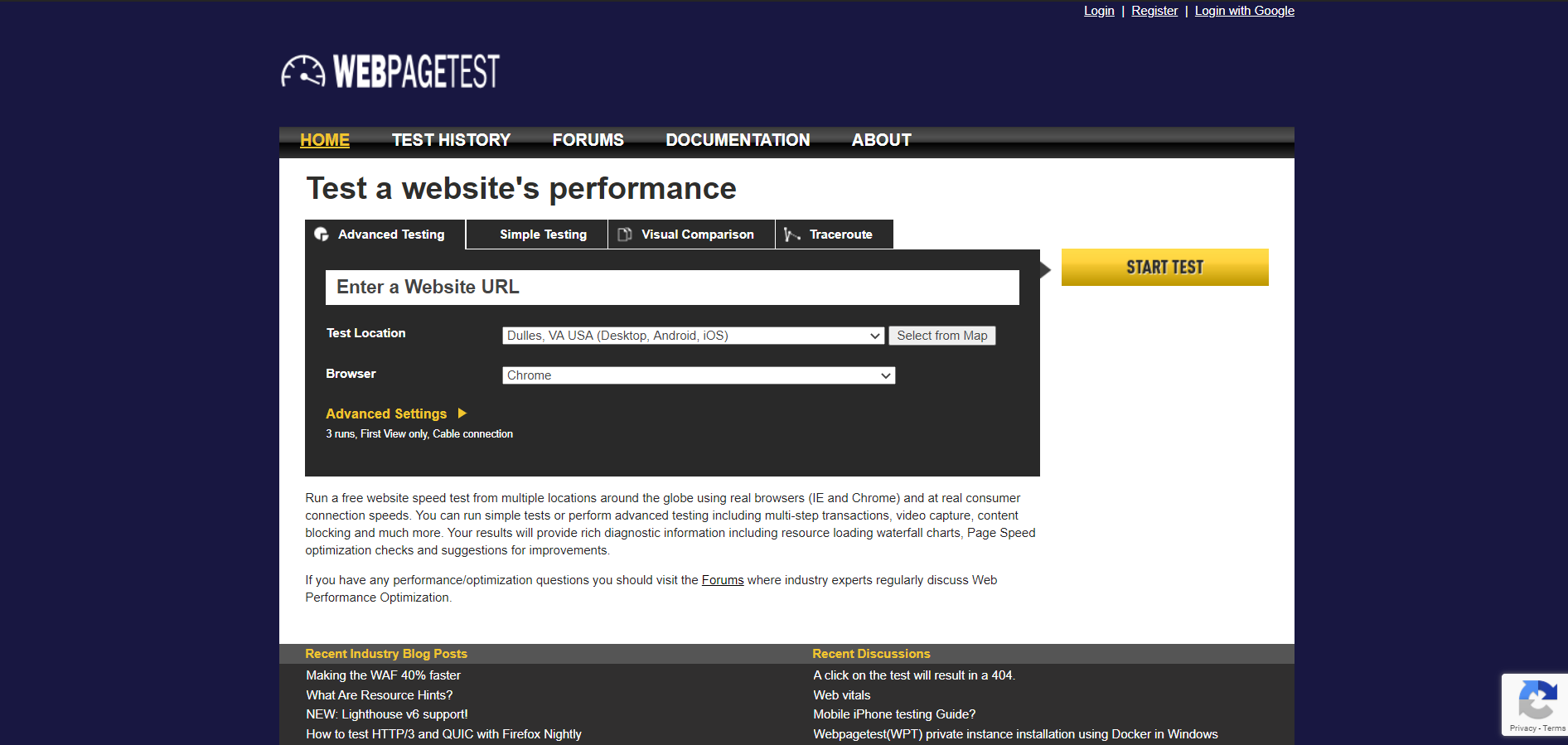Open ABOUT in the navigation bar
1568x745 pixels.
(x=882, y=140)
